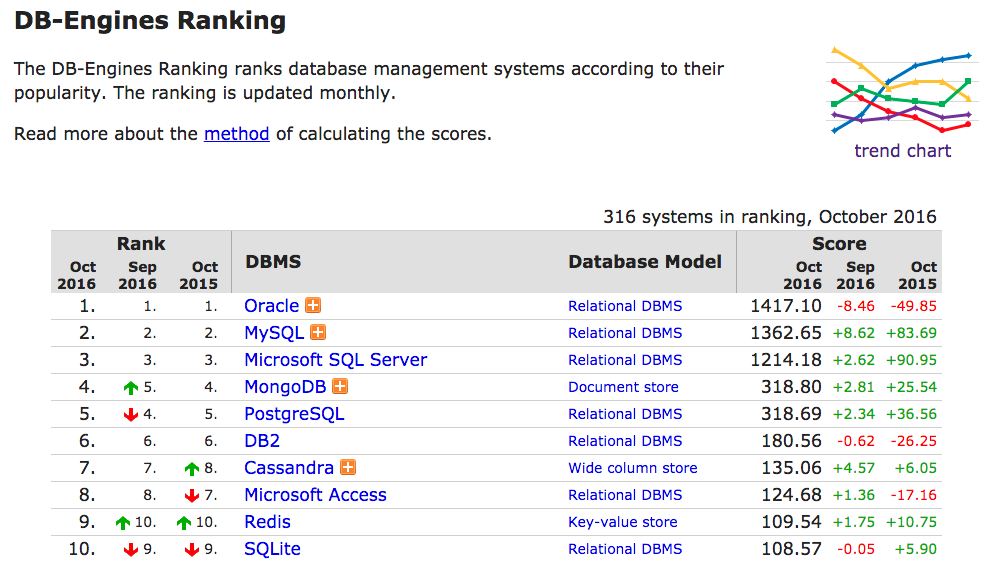
Task: Click the -17.16 value in Access row
Action: coord(913,495)
